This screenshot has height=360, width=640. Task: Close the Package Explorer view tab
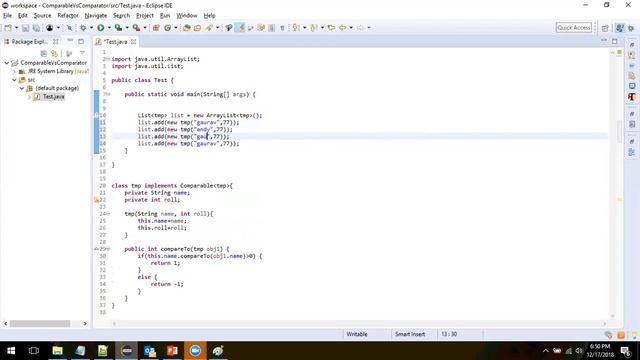(56, 42)
